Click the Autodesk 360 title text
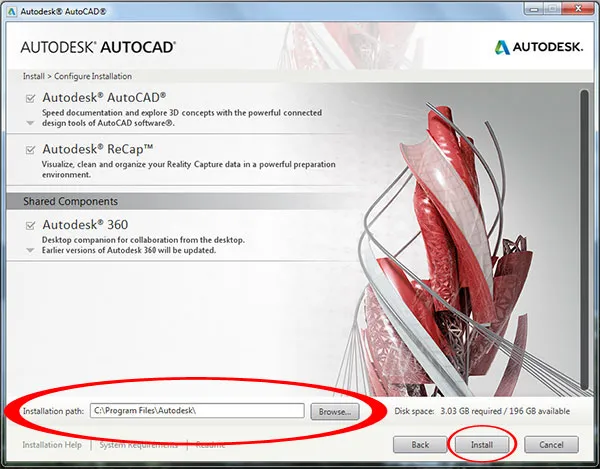600x469 pixels. click(x=85, y=225)
